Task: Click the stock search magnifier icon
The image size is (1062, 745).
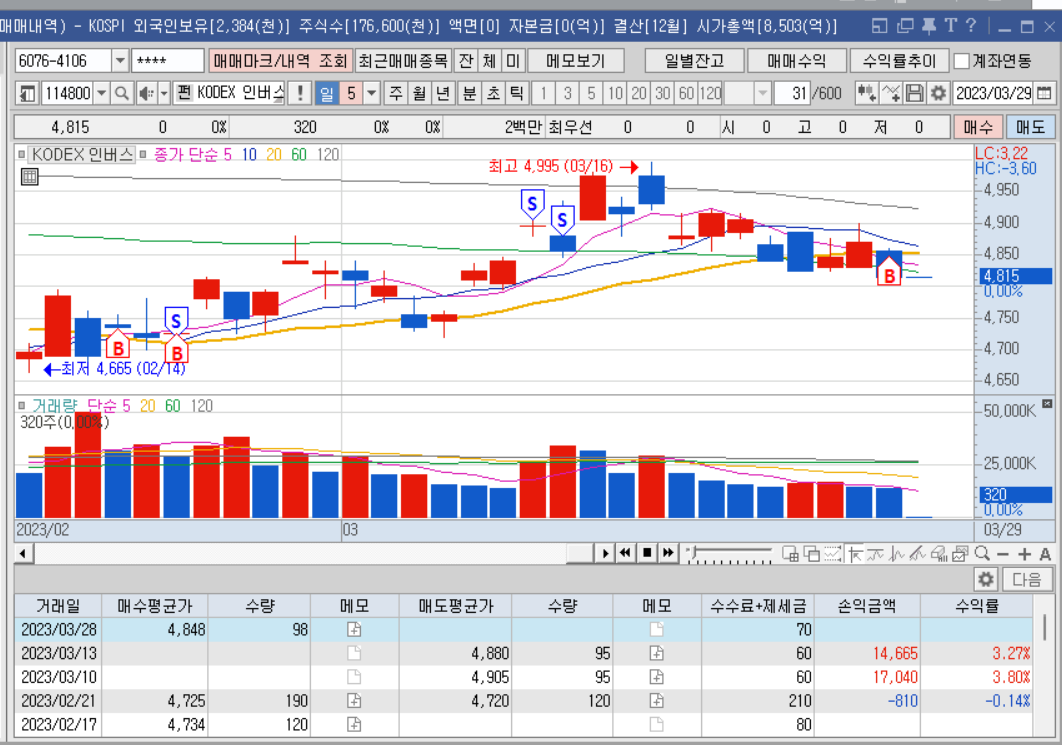Action: coord(119,92)
